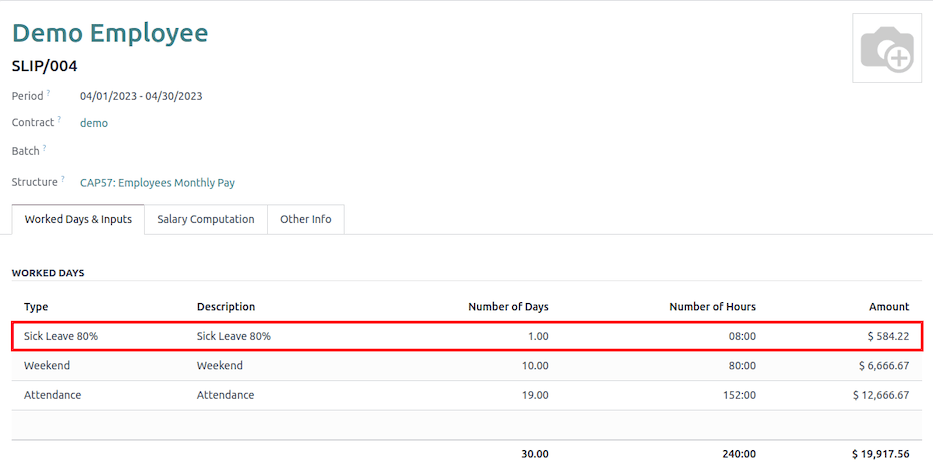
Task: Open the Worked Days & Inputs tab
Action: point(78,219)
